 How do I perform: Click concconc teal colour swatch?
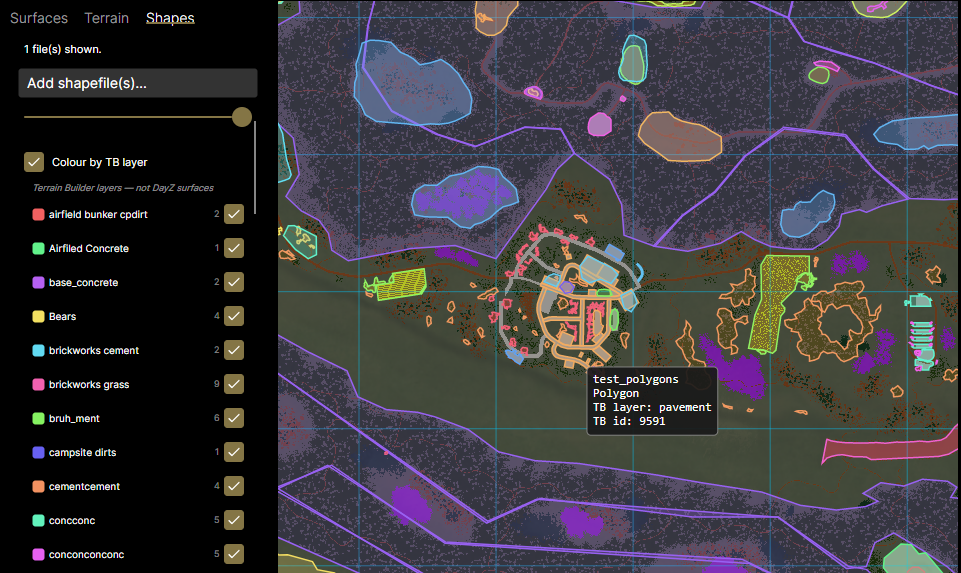38,520
